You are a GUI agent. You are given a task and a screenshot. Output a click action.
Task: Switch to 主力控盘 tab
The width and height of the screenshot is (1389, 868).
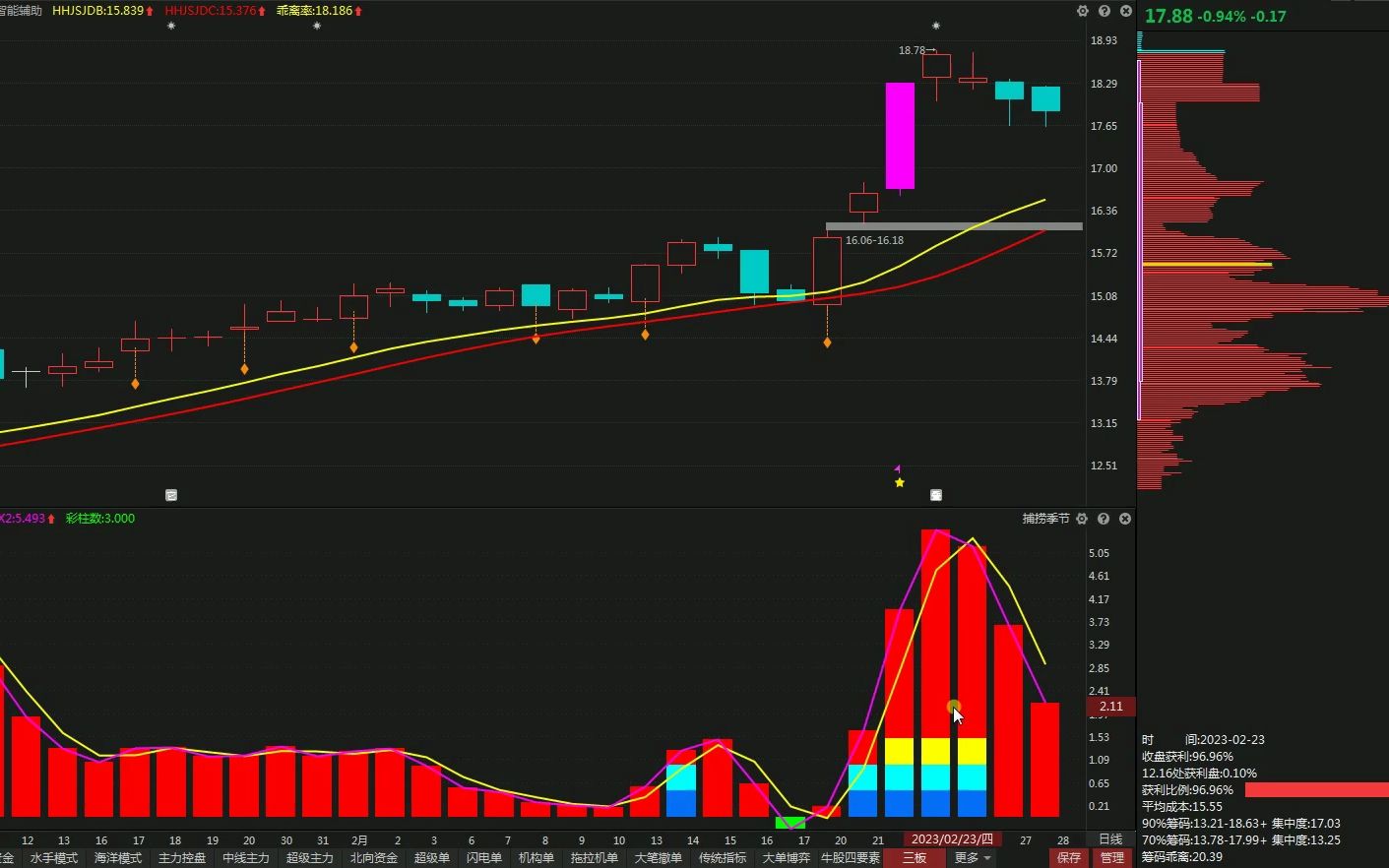(182, 858)
